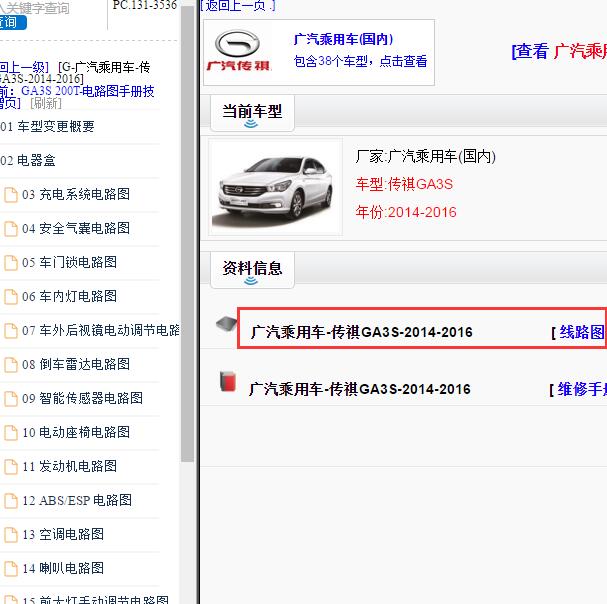607x604 pixels.
Task: Click the gray book icon for 线路图 entry
Action: 226,324
